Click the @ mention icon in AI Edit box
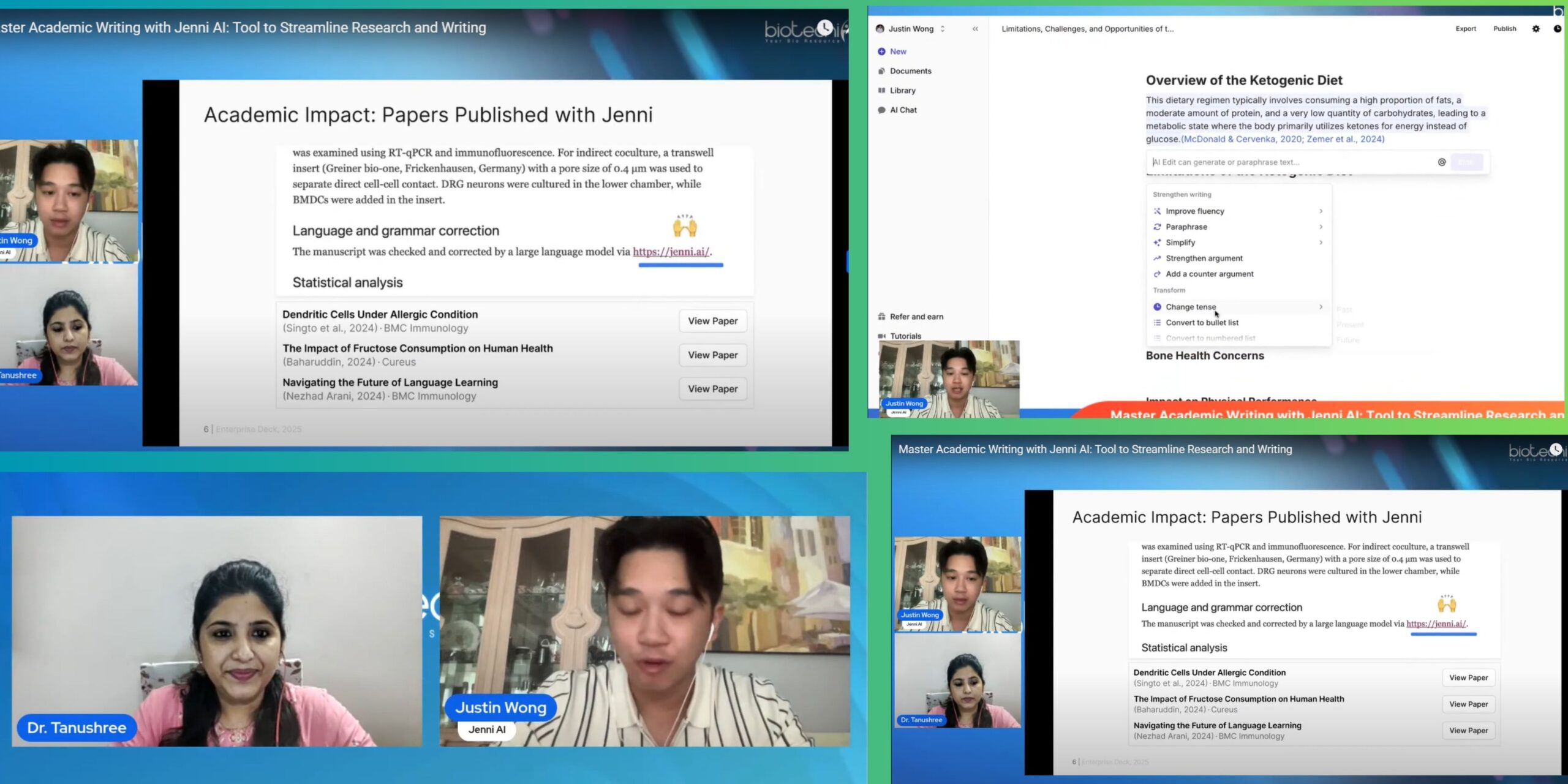Screen dimensions: 1568x784 click(1442, 162)
